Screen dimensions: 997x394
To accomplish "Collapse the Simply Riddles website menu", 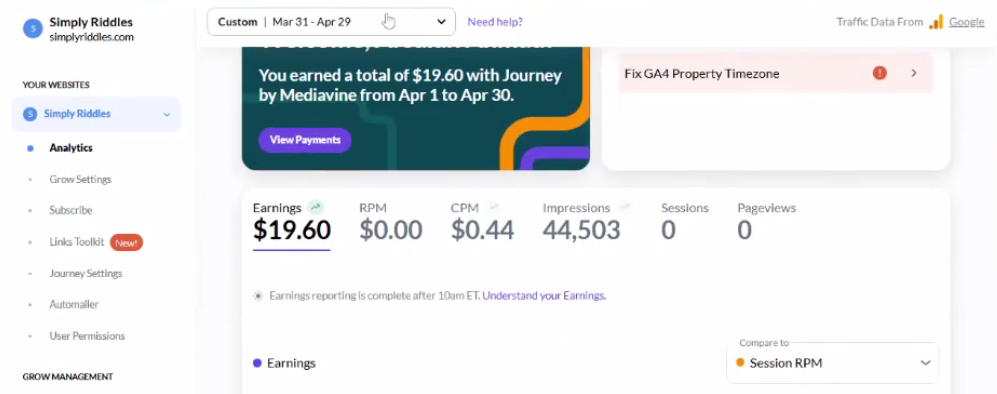I will [167, 114].
